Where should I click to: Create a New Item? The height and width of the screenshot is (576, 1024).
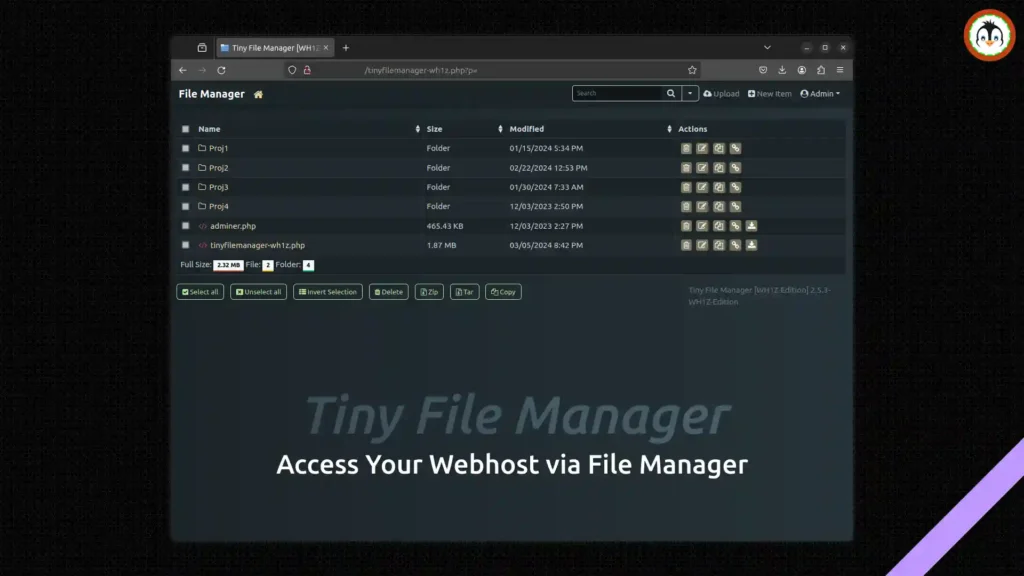coord(770,93)
